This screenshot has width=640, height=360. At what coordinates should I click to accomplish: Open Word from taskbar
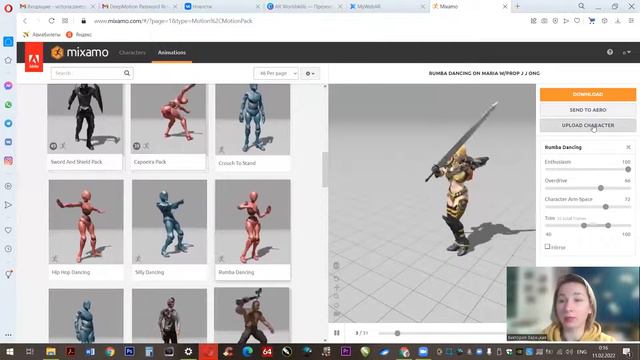(x=90, y=351)
